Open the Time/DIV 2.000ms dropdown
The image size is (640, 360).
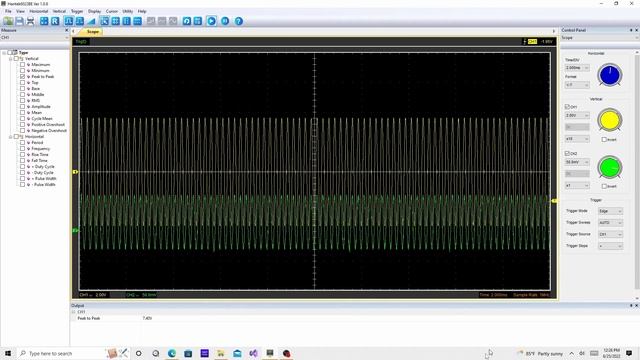[x=577, y=68]
